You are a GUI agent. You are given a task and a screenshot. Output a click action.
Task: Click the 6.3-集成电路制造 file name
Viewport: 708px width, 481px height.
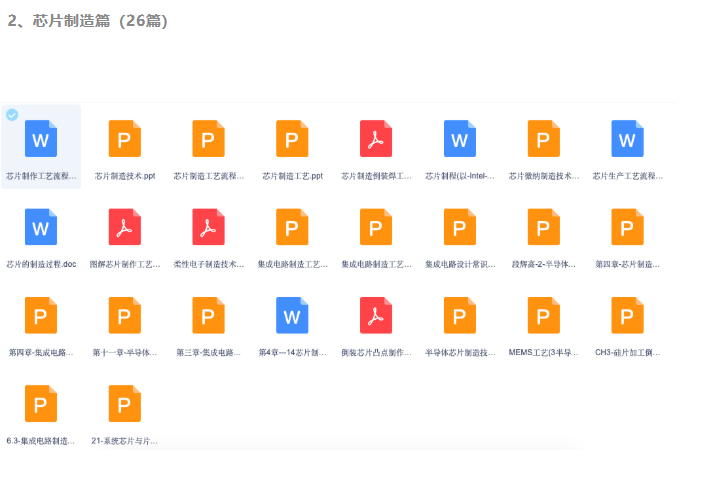pos(41,440)
